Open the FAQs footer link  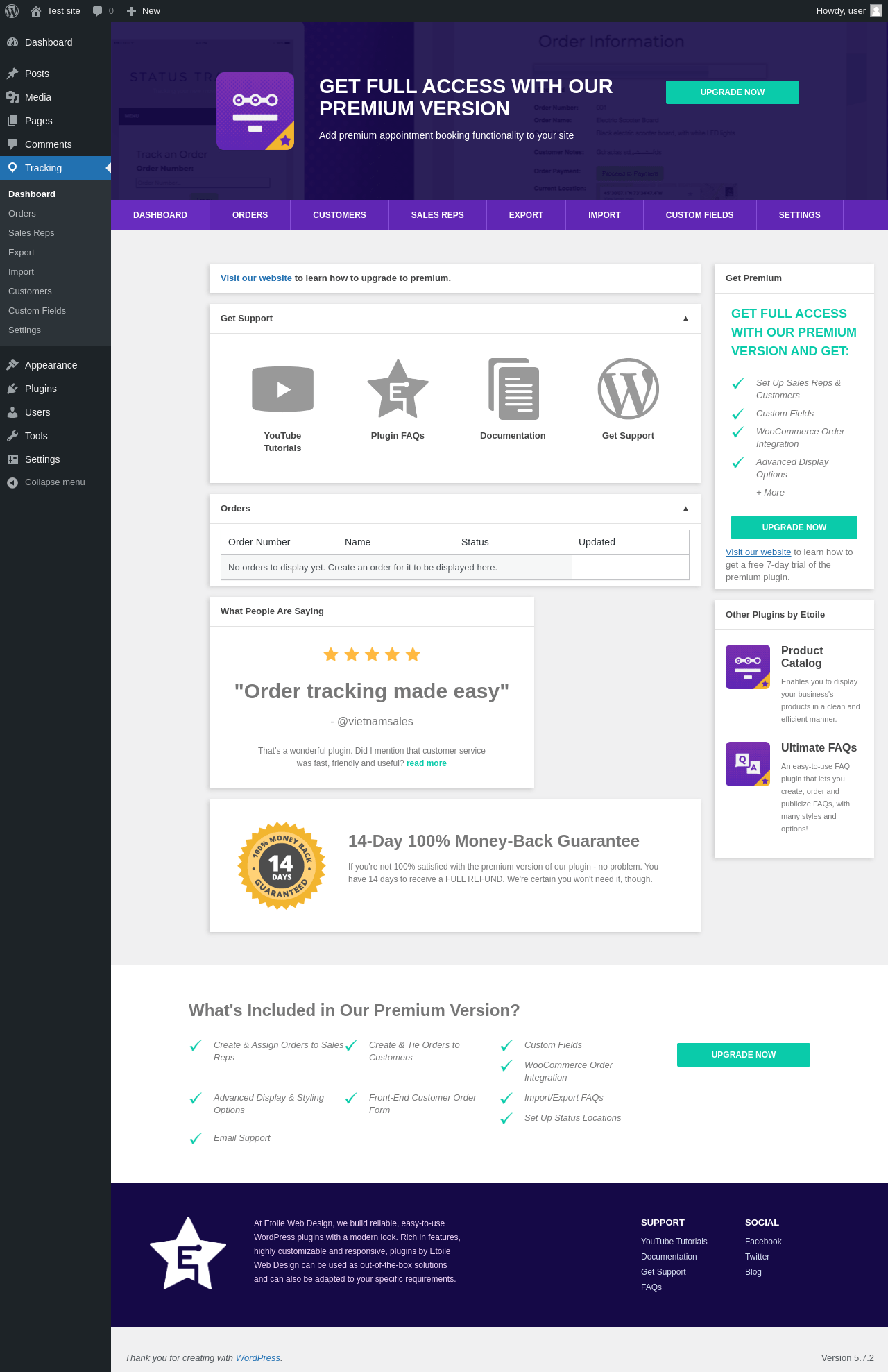pos(651,1287)
